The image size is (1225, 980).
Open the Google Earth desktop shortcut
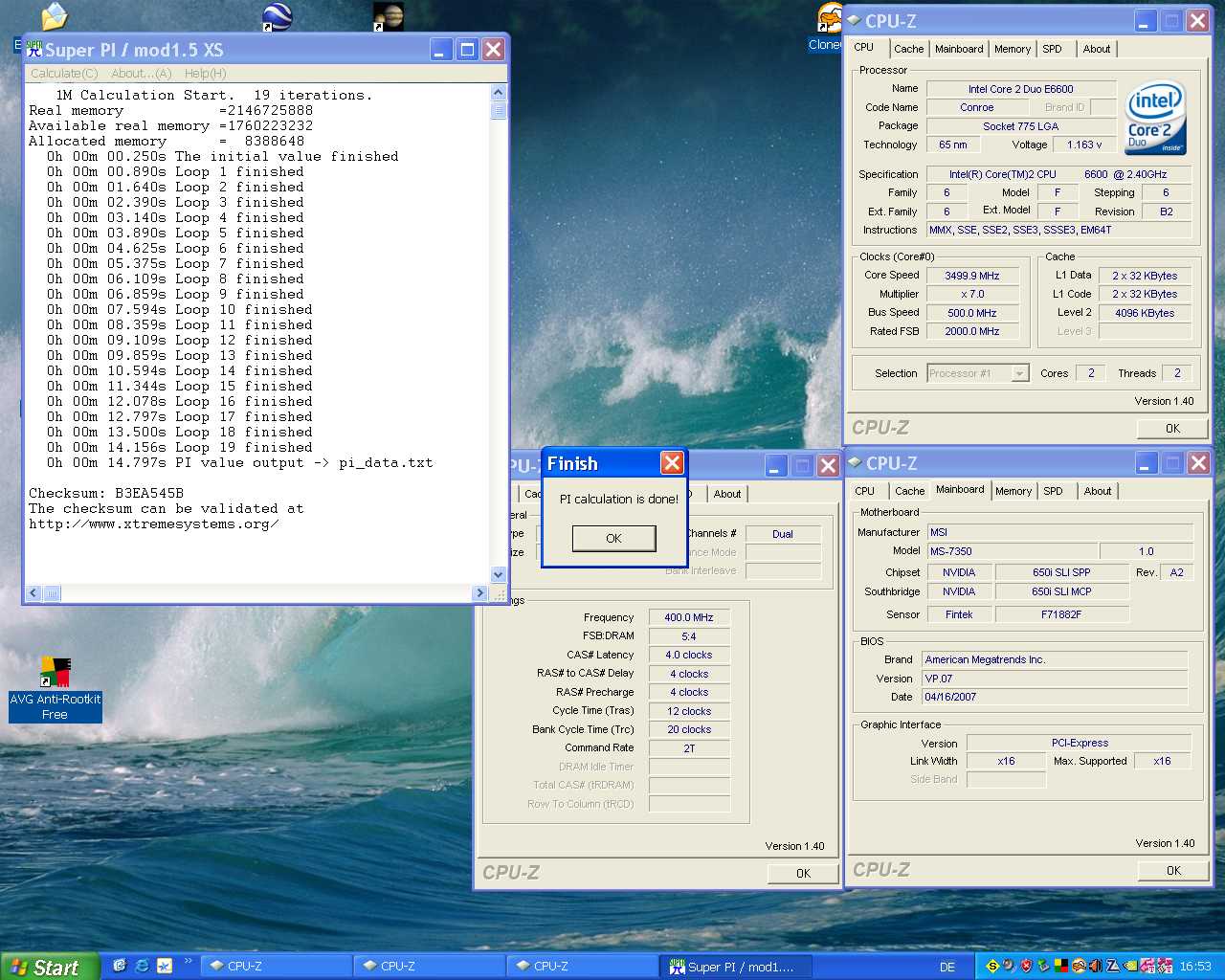277,16
